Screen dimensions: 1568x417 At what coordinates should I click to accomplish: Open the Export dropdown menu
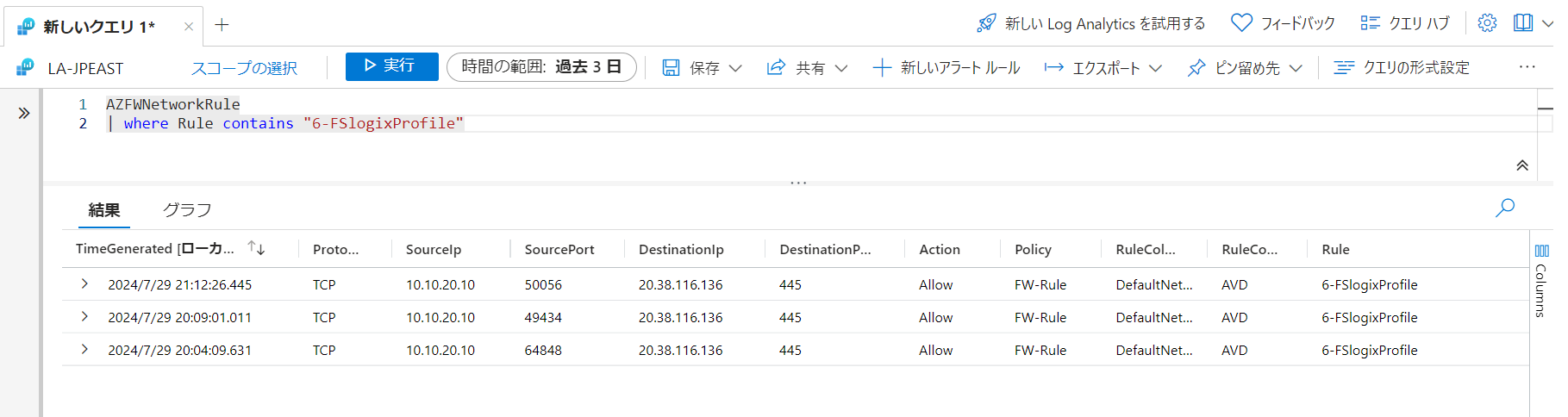point(1103,67)
